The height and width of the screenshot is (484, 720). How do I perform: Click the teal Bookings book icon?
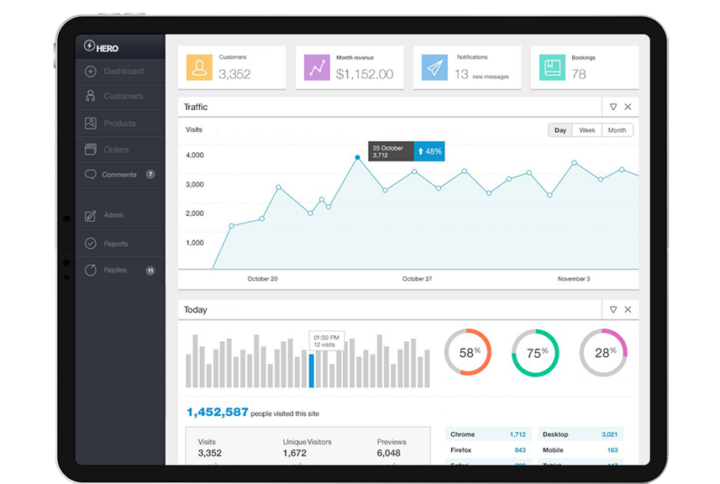click(x=552, y=68)
